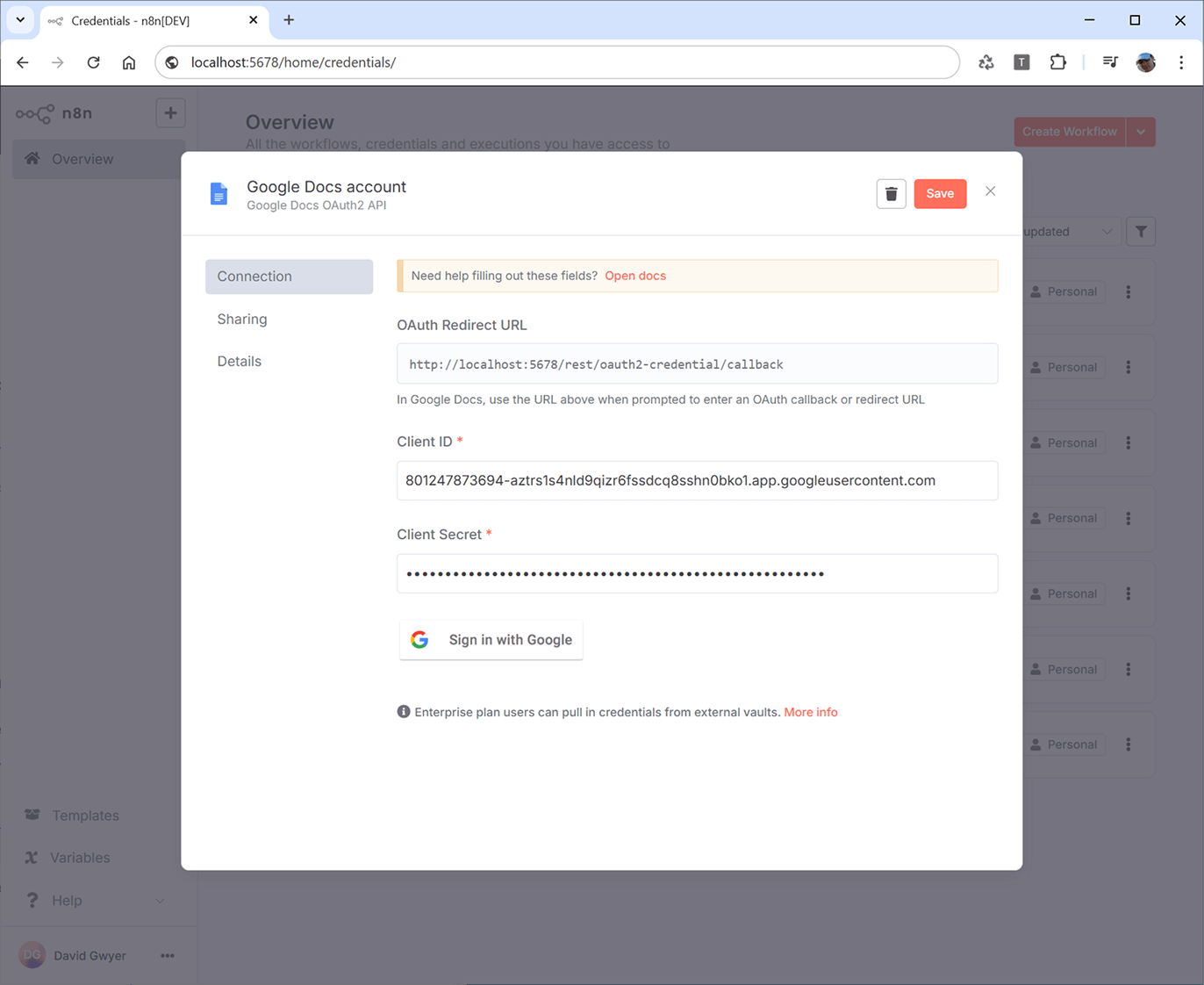Click the Google G logo on sign-in button

[419, 640]
